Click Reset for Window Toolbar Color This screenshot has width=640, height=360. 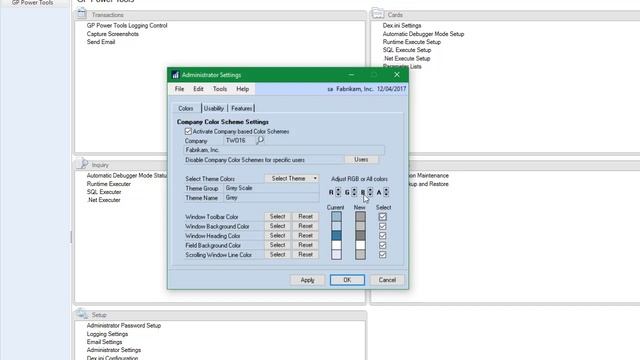pos(305,216)
